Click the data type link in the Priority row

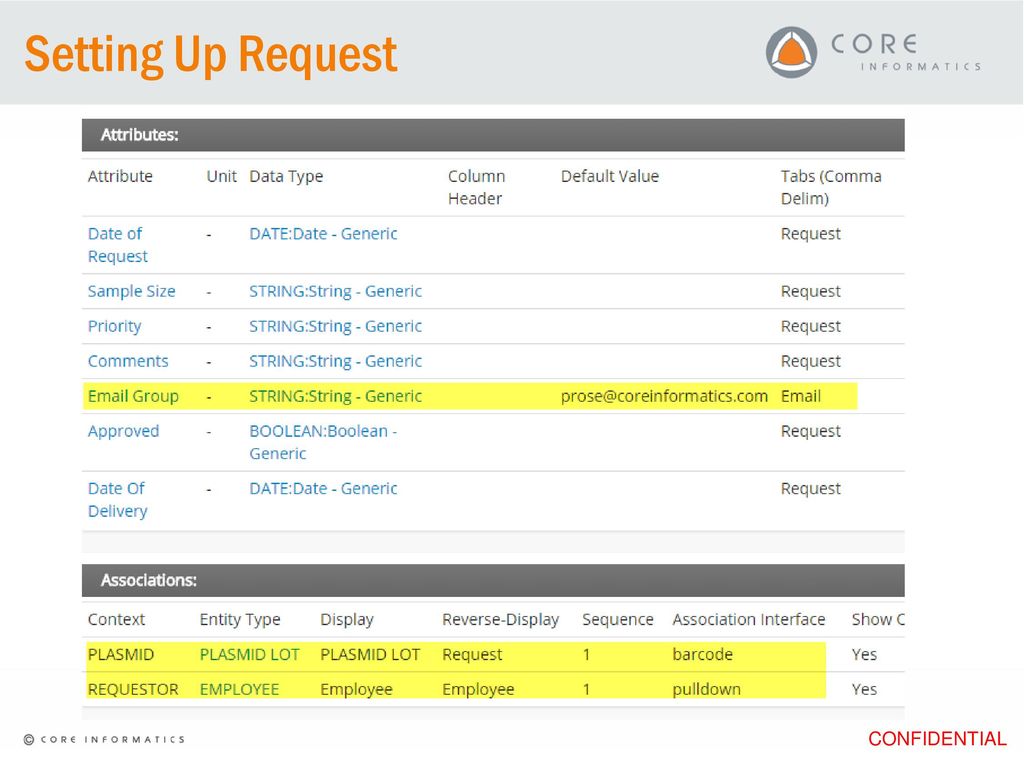point(336,327)
